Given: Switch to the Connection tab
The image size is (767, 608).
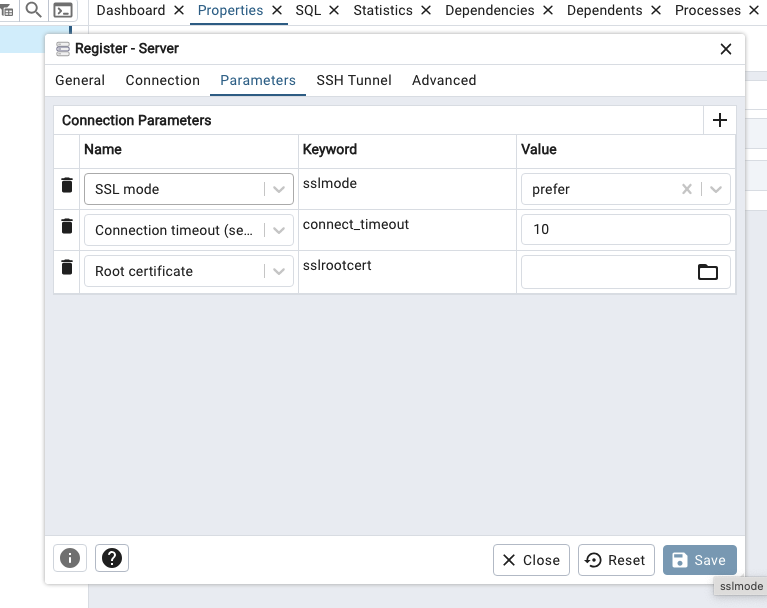Looking at the screenshot, I should pos(162,80).
